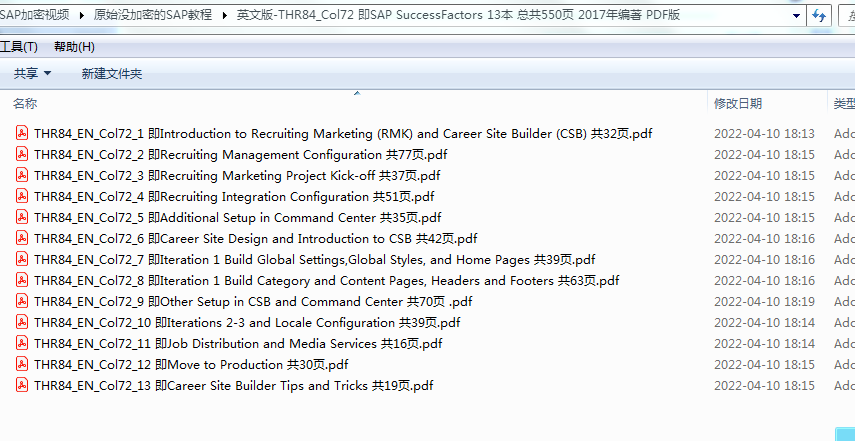Click PDF icon of THR84_EN_Col72_6 file

coord(22,238)
